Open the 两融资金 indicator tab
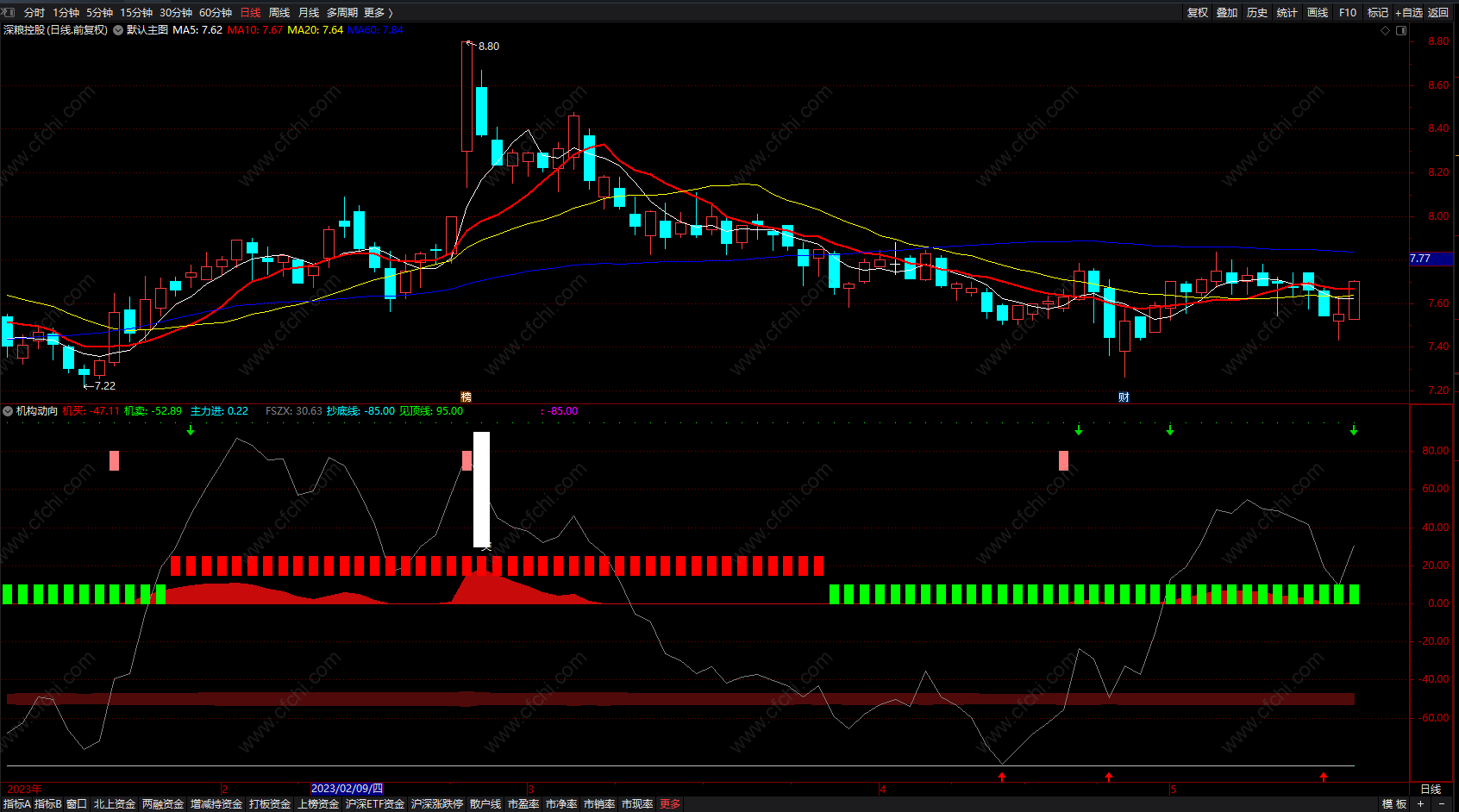This screenshot has width=1459, height=812. pyautogui.click(x=163, y=804)
